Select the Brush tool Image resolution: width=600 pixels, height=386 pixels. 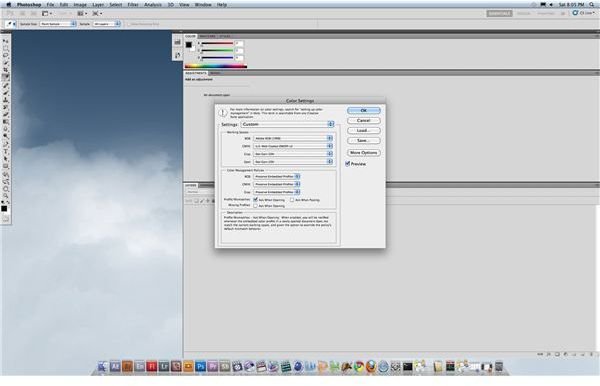tap(5, 92)
